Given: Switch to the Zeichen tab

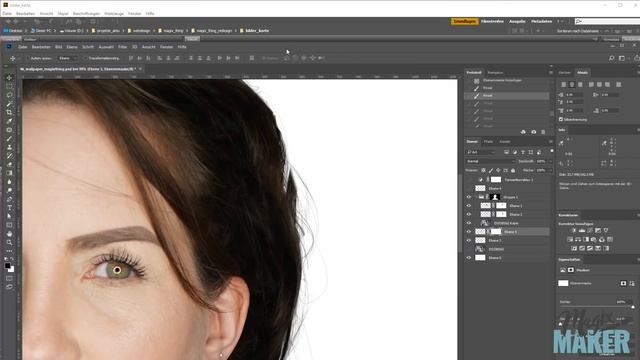Looking at the screenshot, I should pyautogui.click(x=564, y=73).
